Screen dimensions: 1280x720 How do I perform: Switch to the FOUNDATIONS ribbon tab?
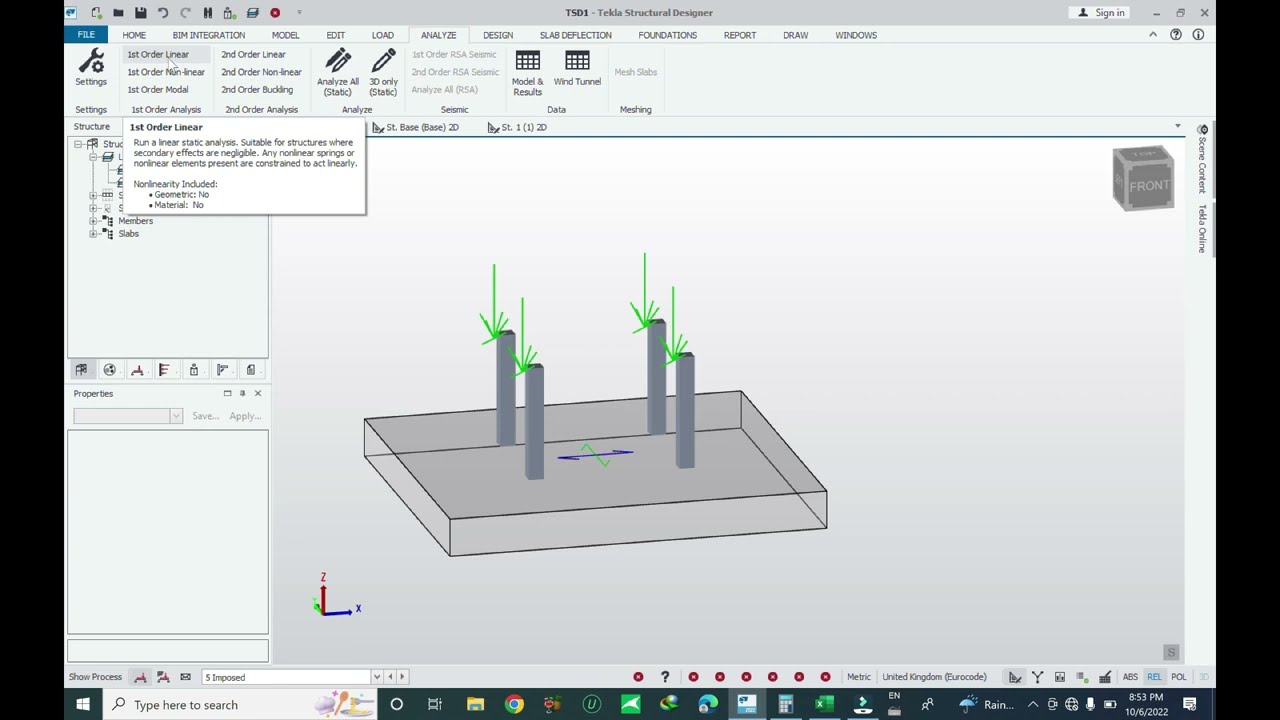tap(668, 35)
